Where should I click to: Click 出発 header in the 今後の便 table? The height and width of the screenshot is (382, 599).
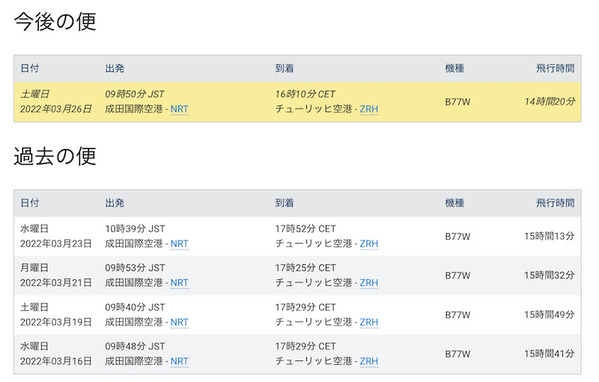coord(115,68)
